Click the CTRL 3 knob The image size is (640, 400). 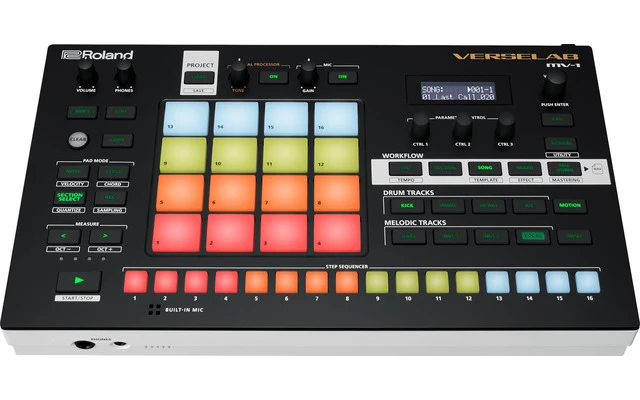pos(505,126)
